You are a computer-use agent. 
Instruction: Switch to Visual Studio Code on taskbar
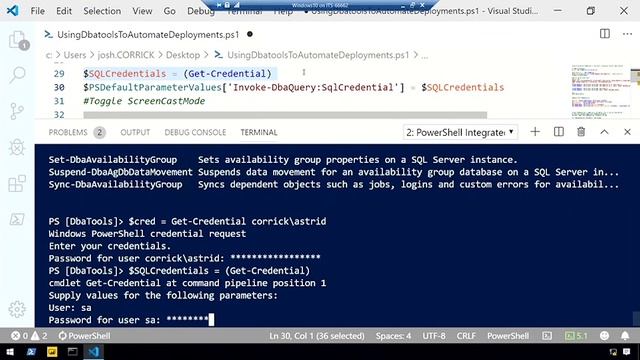(93, 351)
